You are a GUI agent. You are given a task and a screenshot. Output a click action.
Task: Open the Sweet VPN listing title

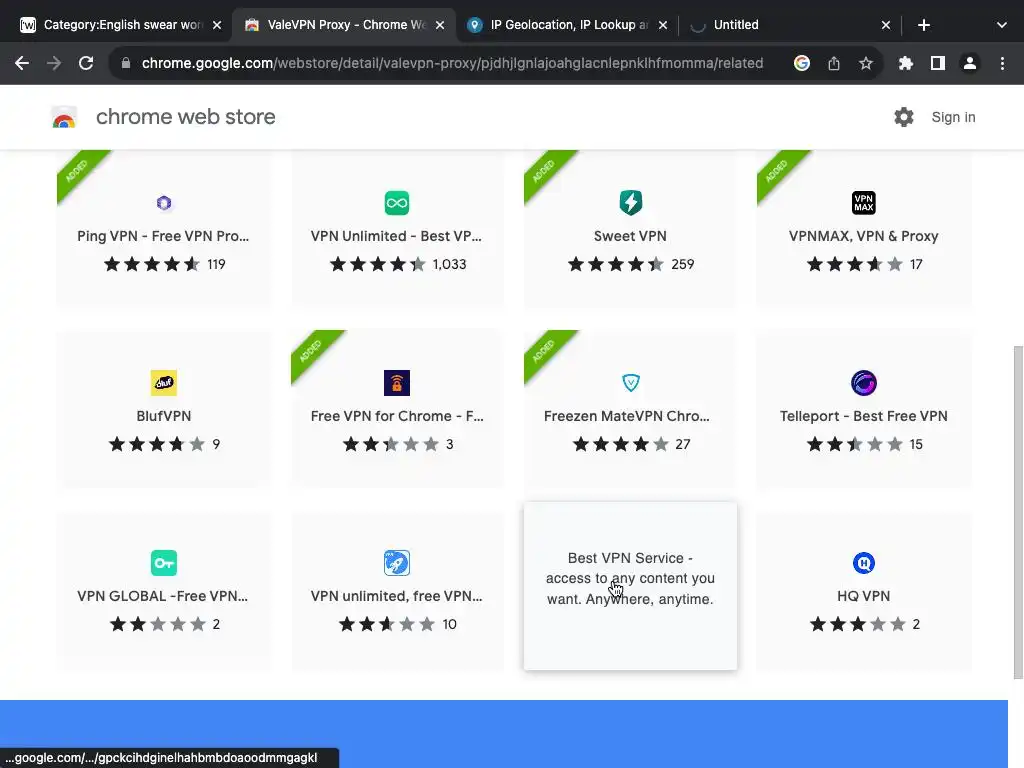(x=630, y=236)
